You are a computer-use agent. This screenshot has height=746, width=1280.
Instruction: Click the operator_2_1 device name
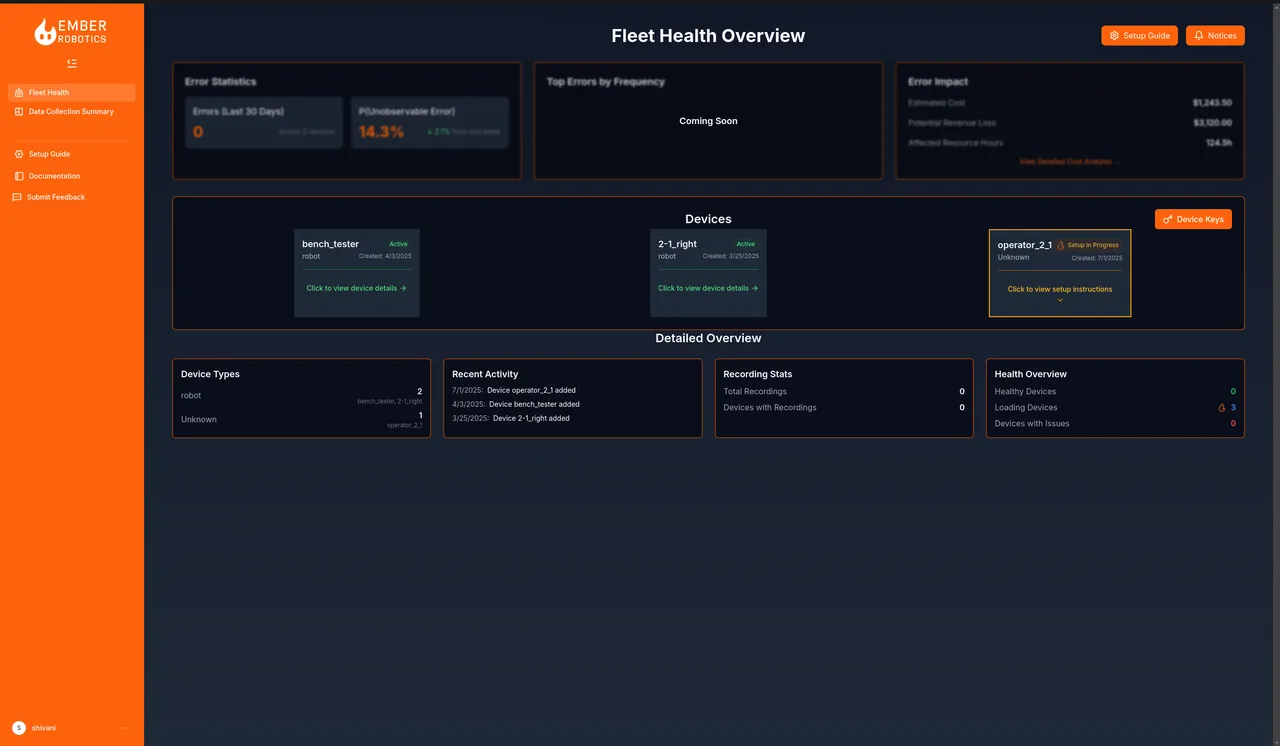click(x=1024, y=245)
